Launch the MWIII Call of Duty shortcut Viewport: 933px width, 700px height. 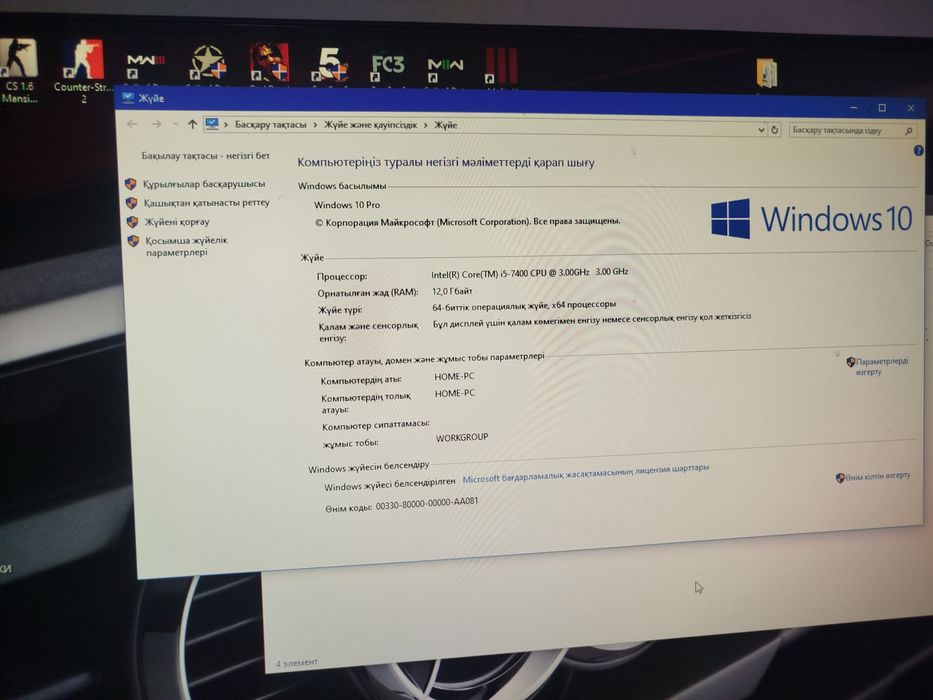click(146, 65)
